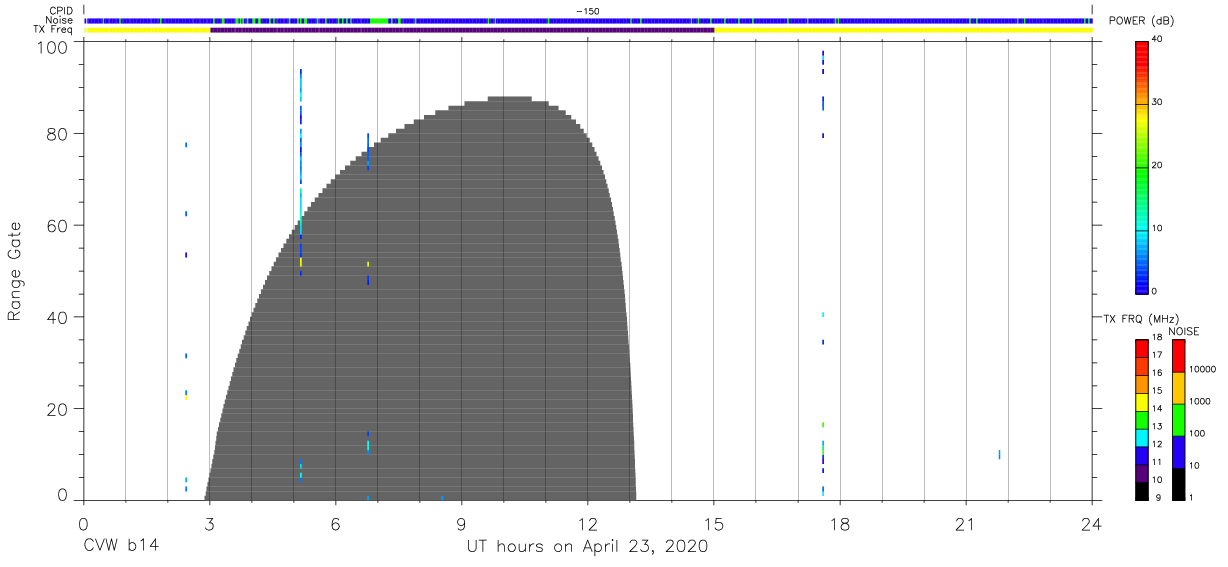Click hour label 6 on the UT axis
Image resolution: width=1228 pixels, height=567 pixels.
pyautogui.click(x=335, y=526)
